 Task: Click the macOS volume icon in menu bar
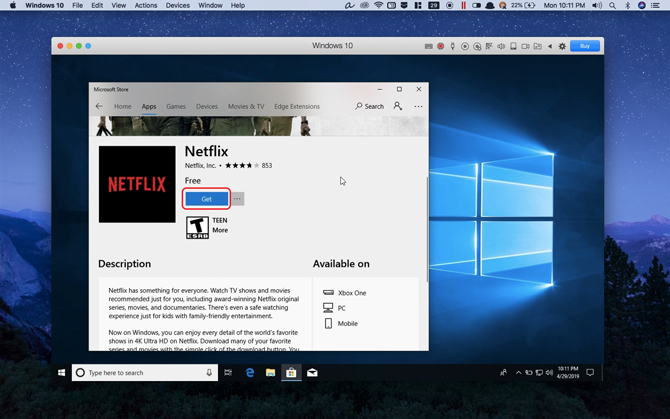click(597, 5)
